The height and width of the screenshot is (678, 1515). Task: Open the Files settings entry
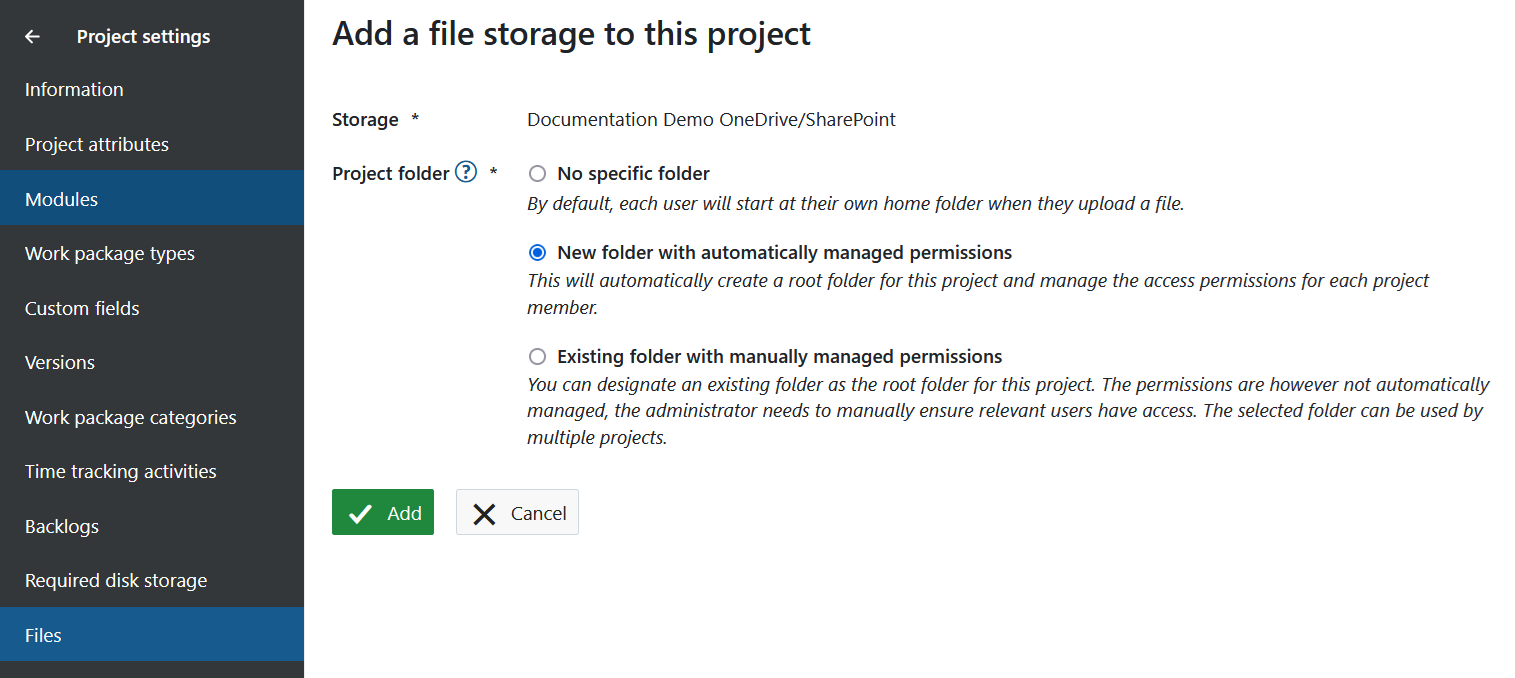(43, 635)
